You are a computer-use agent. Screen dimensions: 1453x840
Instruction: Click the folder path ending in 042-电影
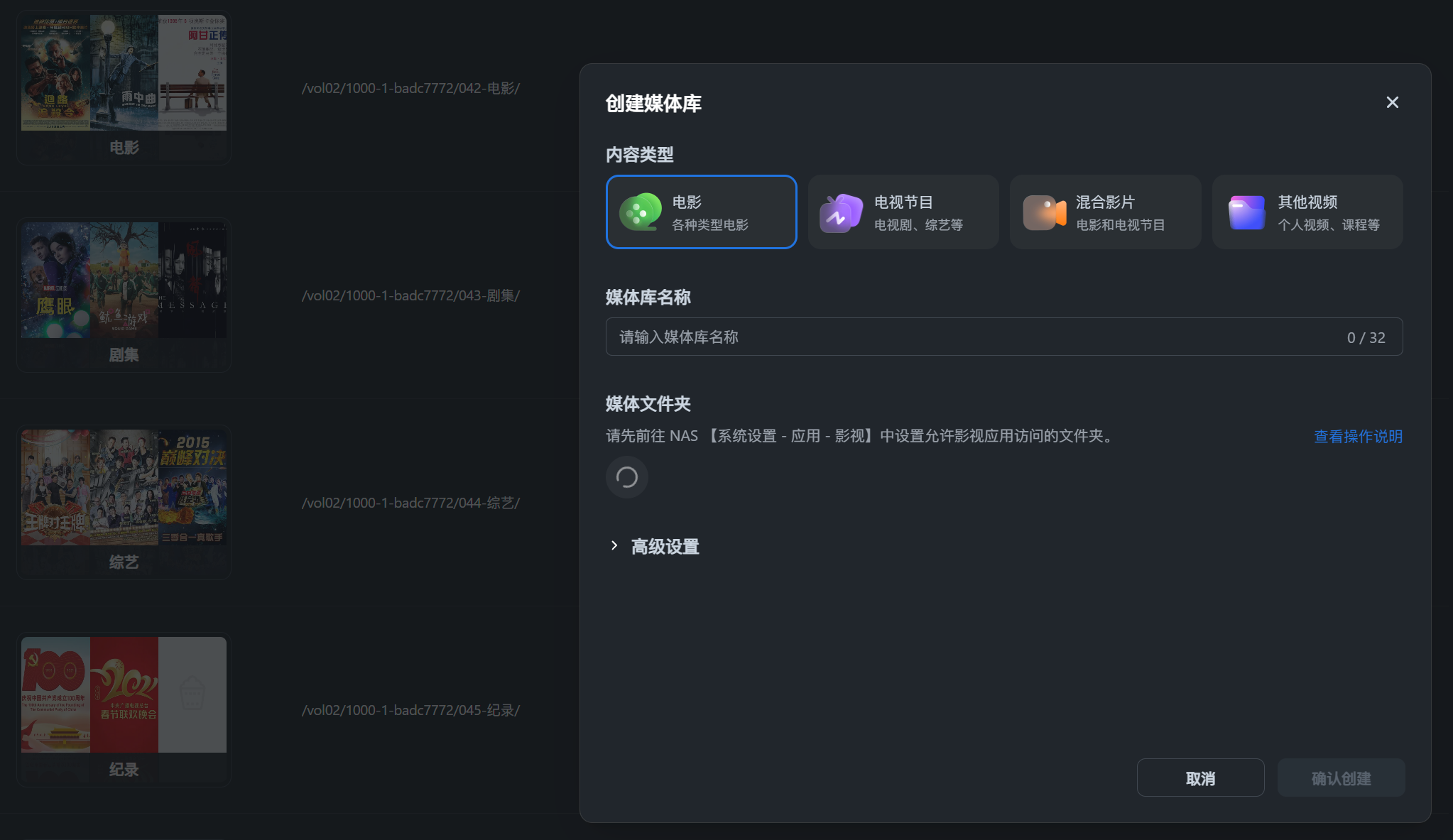tap(410, 88)
